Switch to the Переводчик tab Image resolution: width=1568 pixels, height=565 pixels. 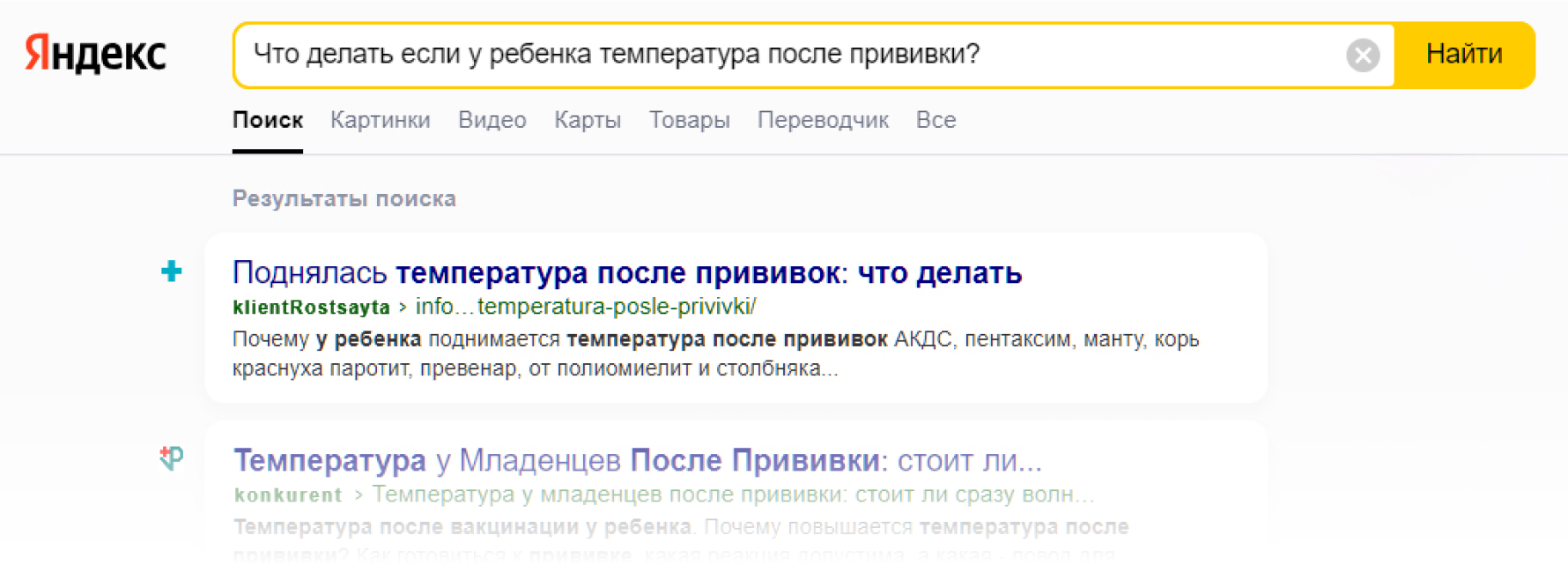coord(822,120)
